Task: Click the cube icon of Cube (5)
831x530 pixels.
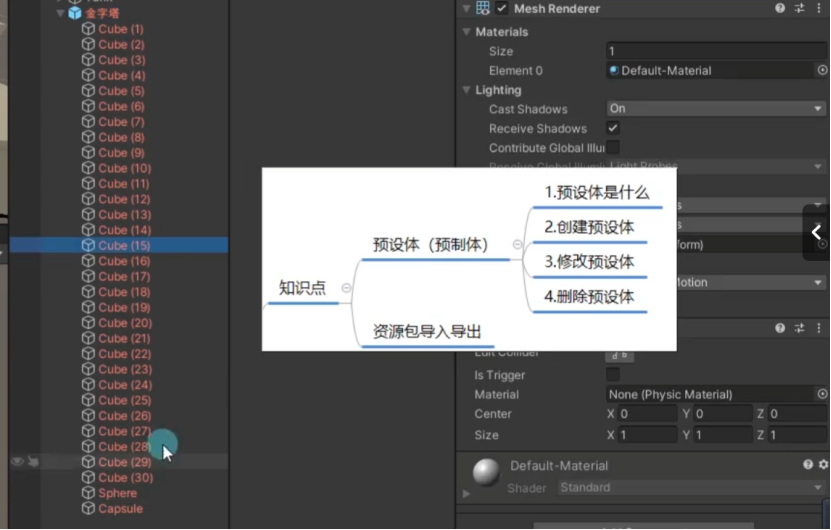Action: (x=88, y=91)
